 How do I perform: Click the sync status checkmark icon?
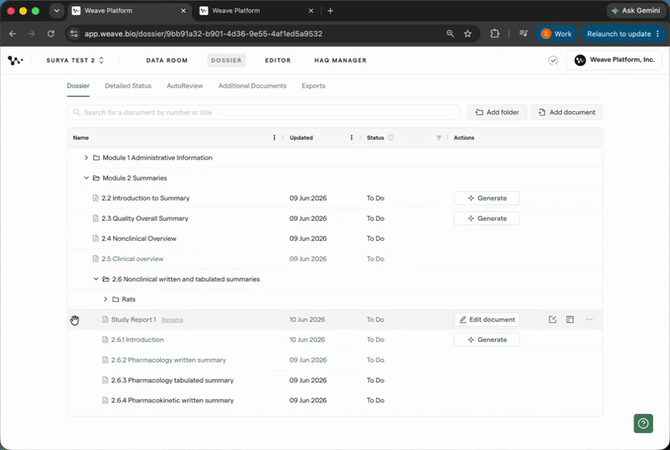[553, 60]
